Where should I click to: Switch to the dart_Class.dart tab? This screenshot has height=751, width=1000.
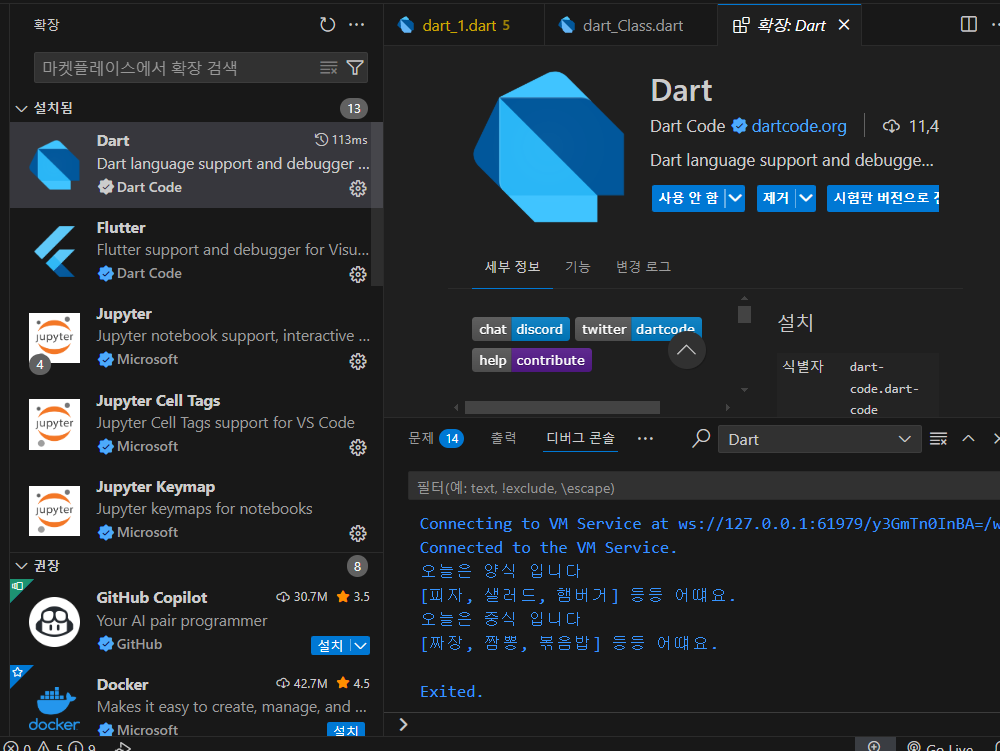(631, 26)
